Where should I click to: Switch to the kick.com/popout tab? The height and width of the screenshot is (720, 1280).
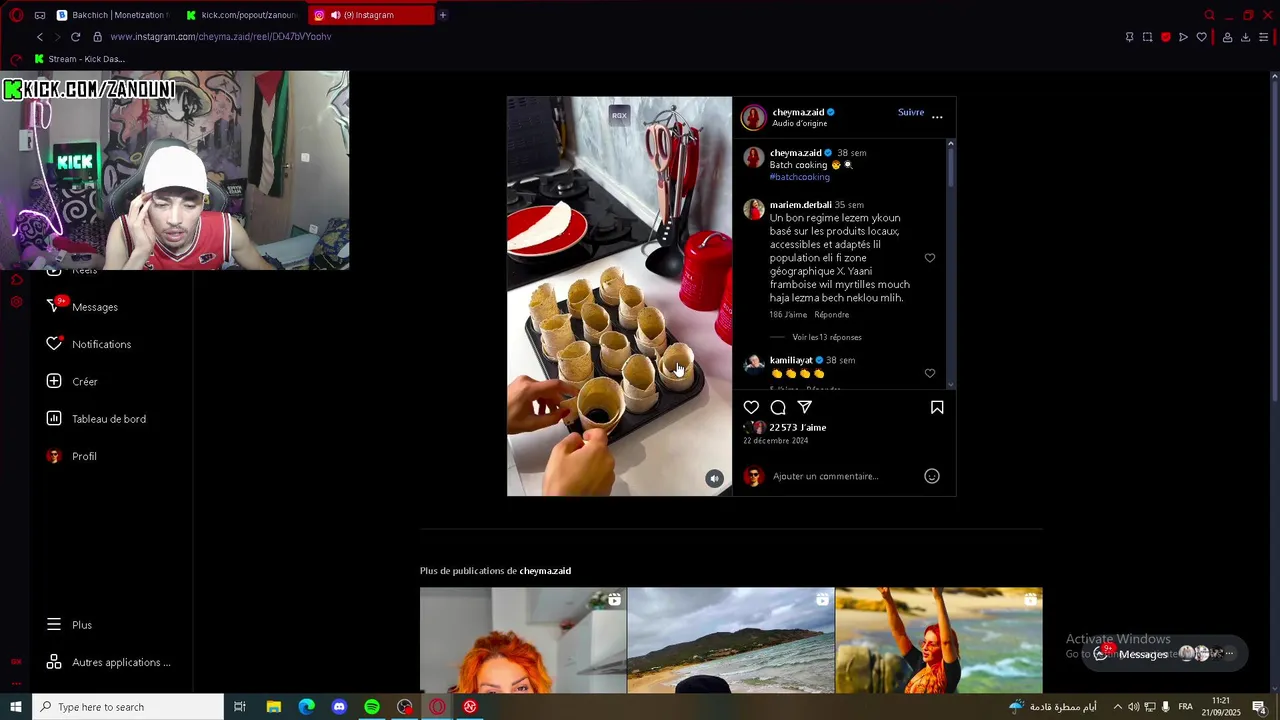(241, 15)
